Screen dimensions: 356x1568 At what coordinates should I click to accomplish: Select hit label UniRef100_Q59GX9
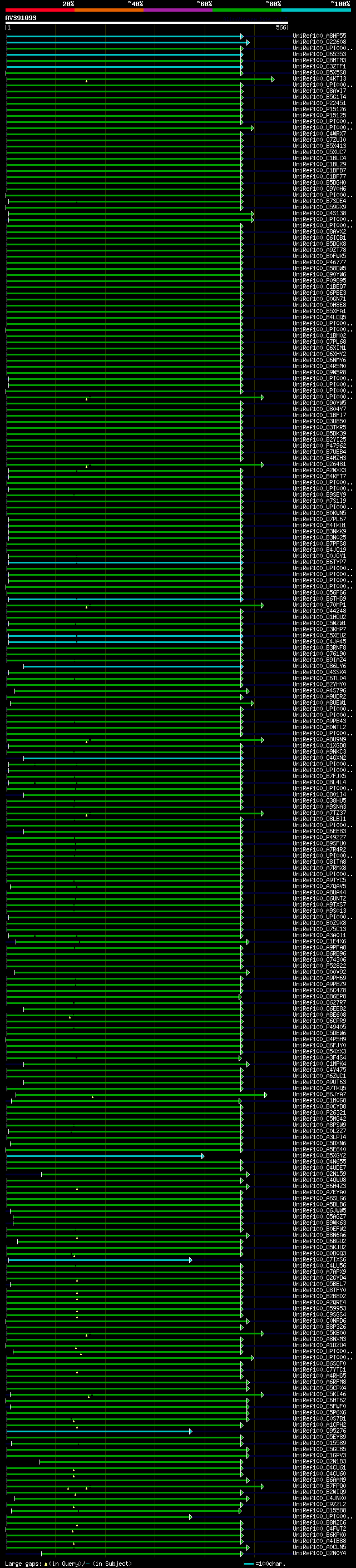click(319, 207)
